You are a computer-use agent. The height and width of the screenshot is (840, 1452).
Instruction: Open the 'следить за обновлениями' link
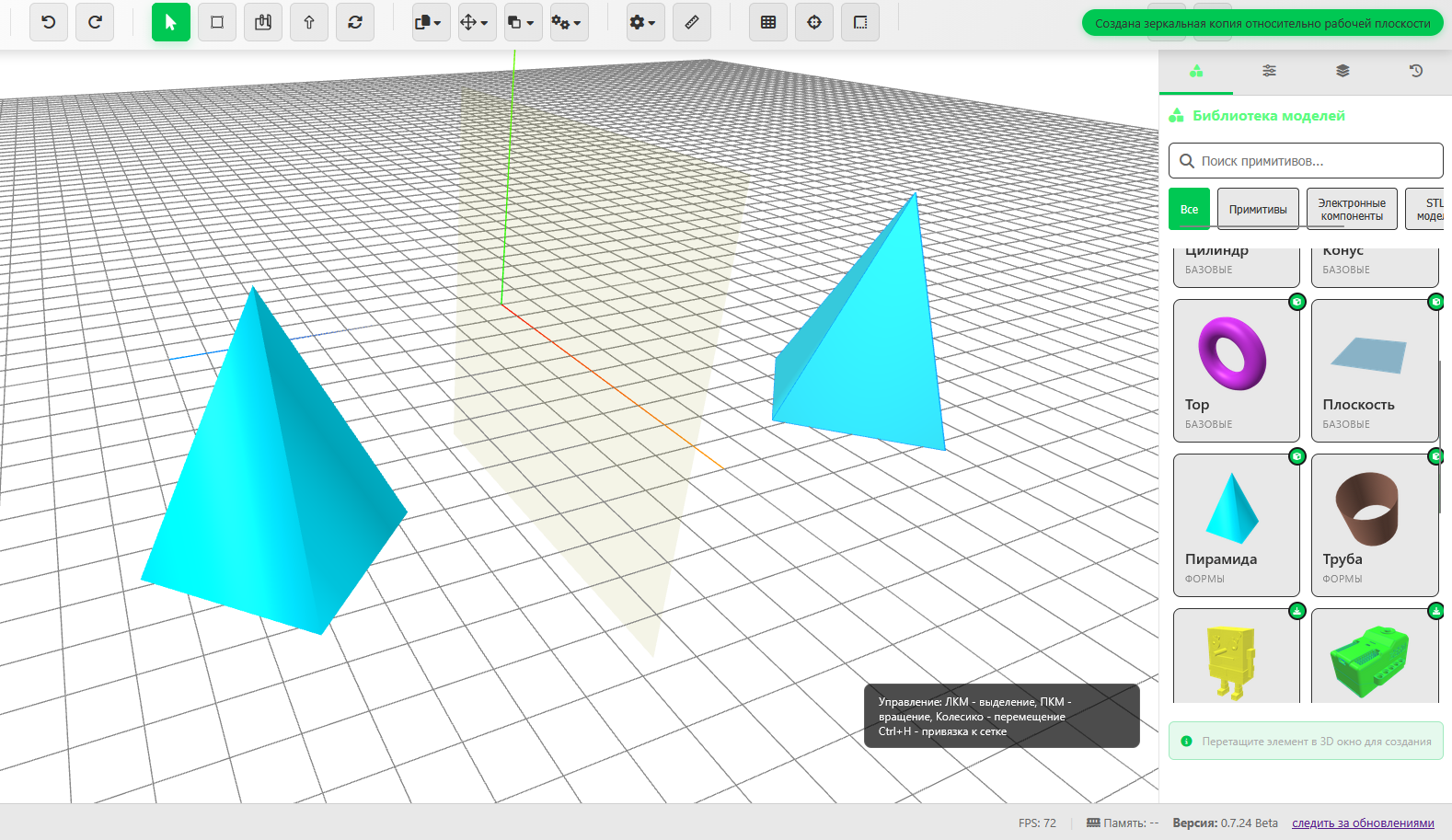pos(1363,823)
